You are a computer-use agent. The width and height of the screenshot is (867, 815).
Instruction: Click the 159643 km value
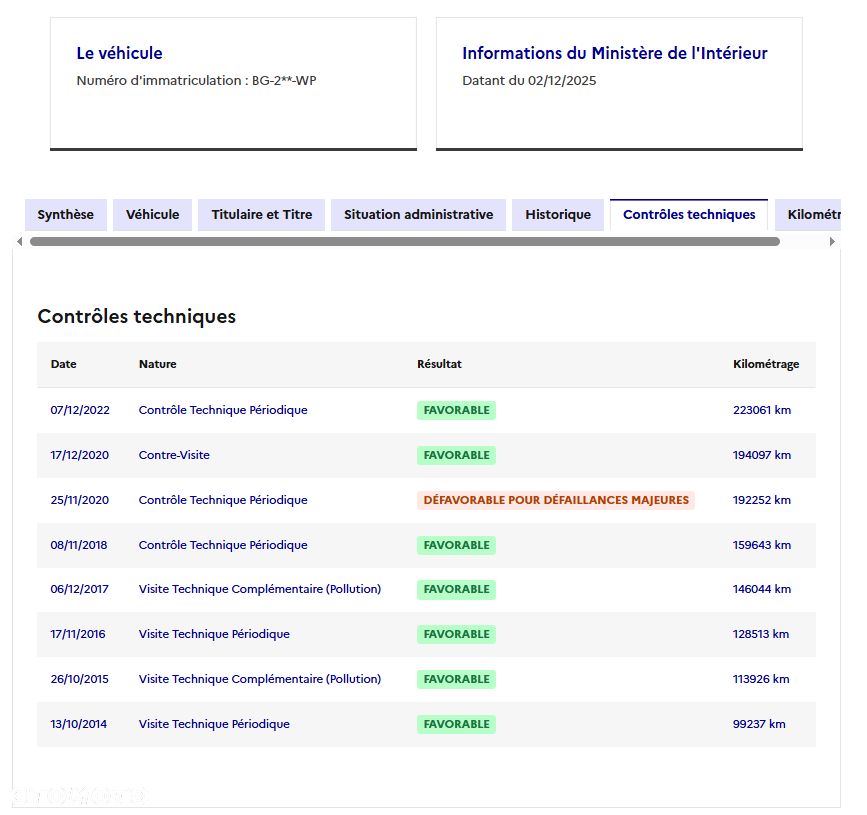[x=762, y=545]
